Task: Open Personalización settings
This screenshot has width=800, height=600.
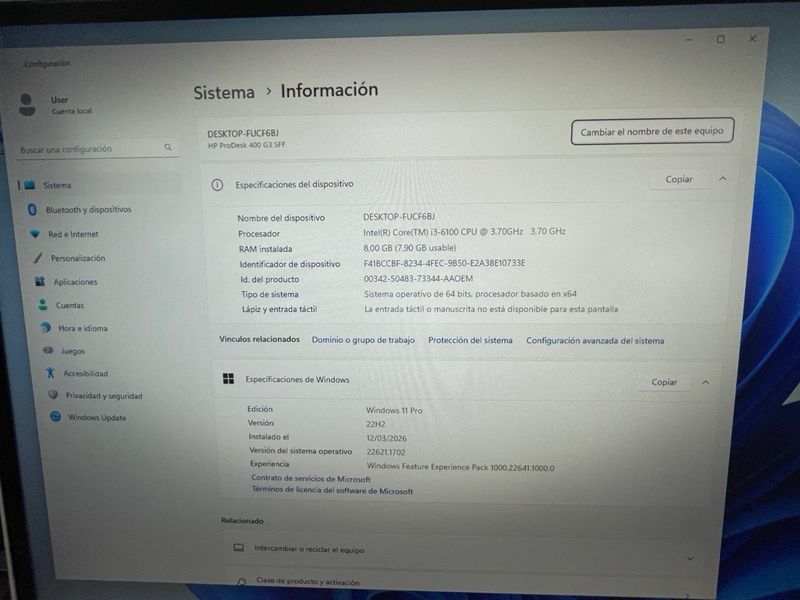Action: (78, 258)
